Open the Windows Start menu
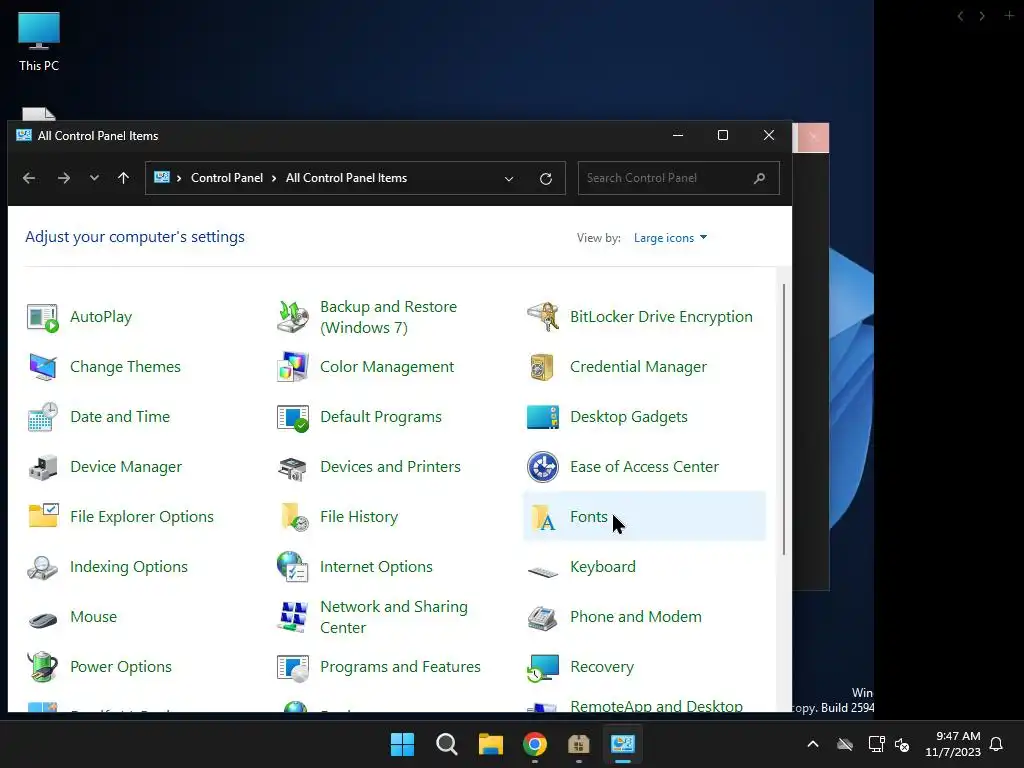The width and height of the screenshot is (1024, 768). [x=402, y=744]
